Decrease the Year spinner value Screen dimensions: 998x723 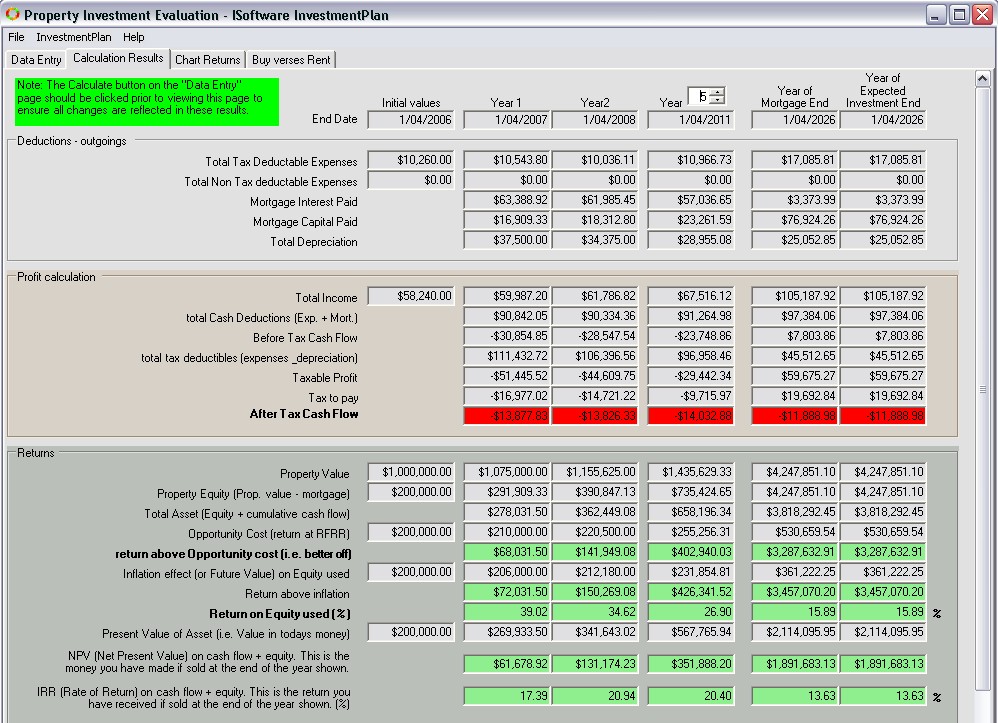pyautogui.click(x=717, y=100)
